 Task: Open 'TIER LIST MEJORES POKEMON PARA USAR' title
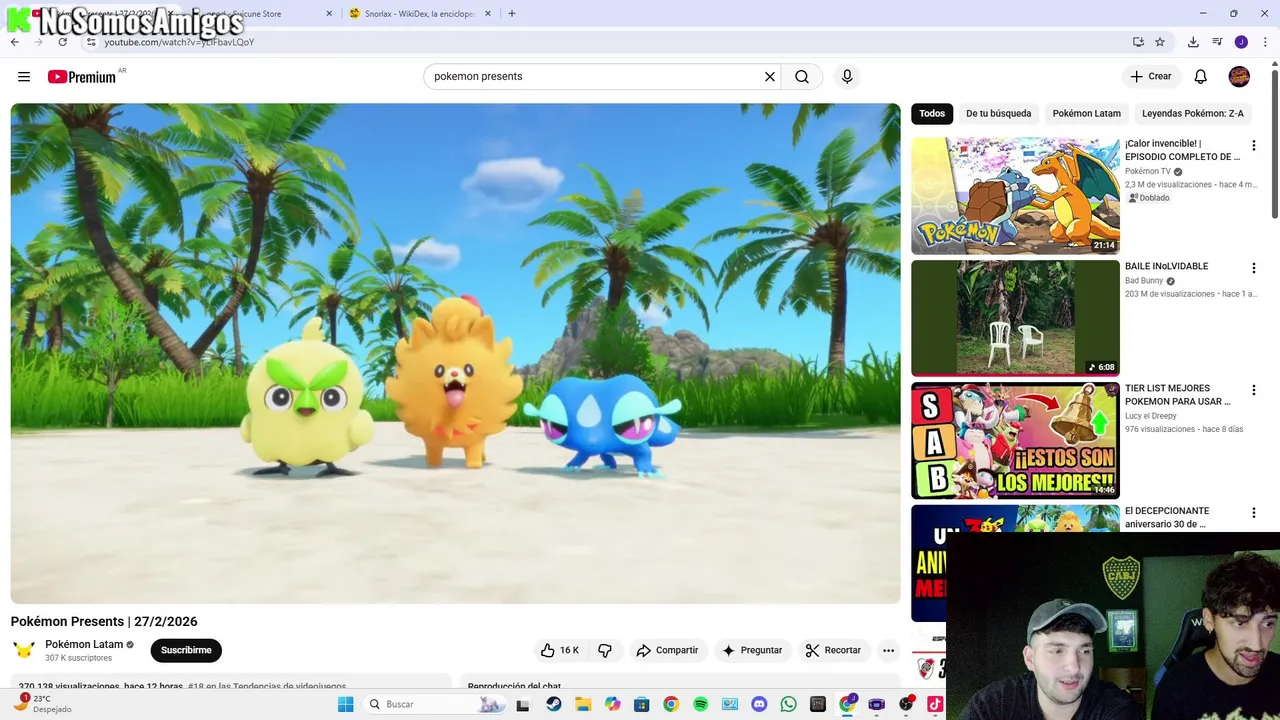tap(1177, 395)
